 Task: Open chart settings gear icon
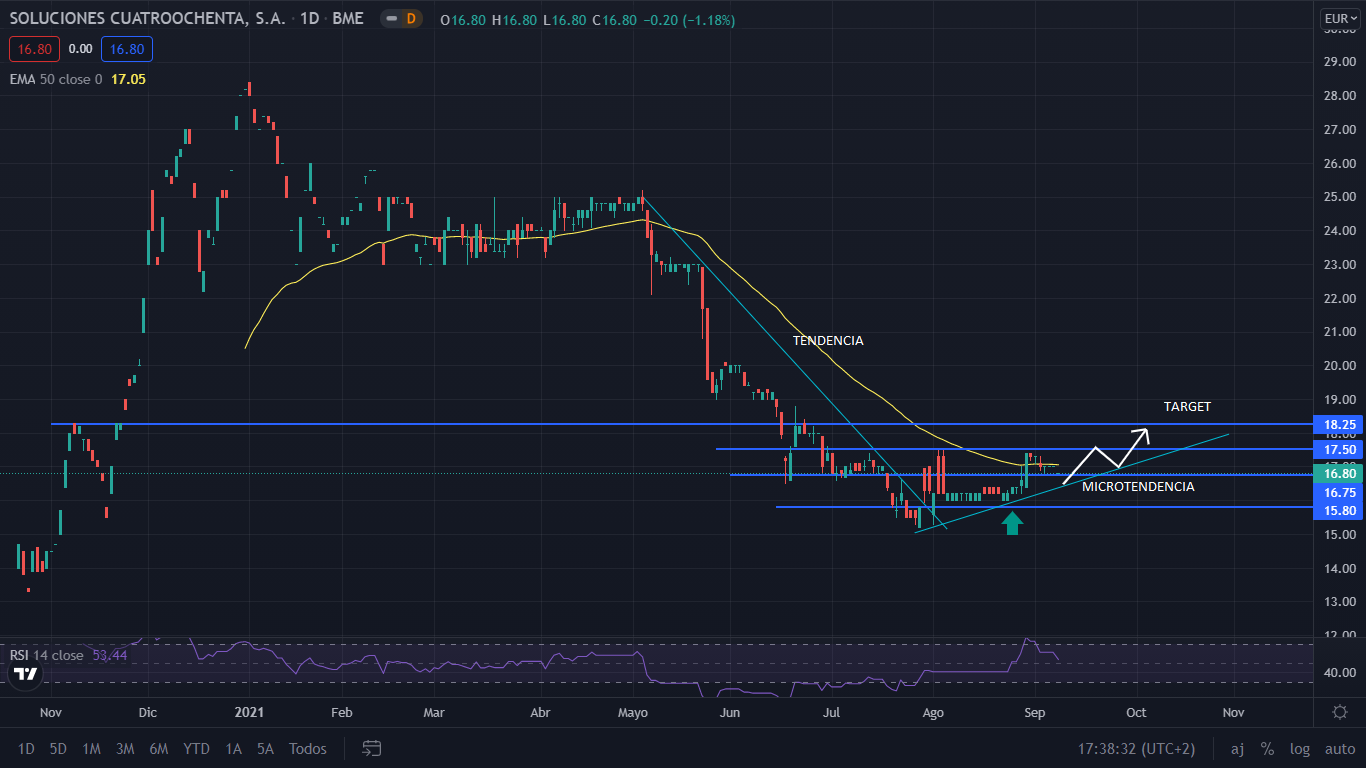pyautogui.click(x=1339, y=712)
